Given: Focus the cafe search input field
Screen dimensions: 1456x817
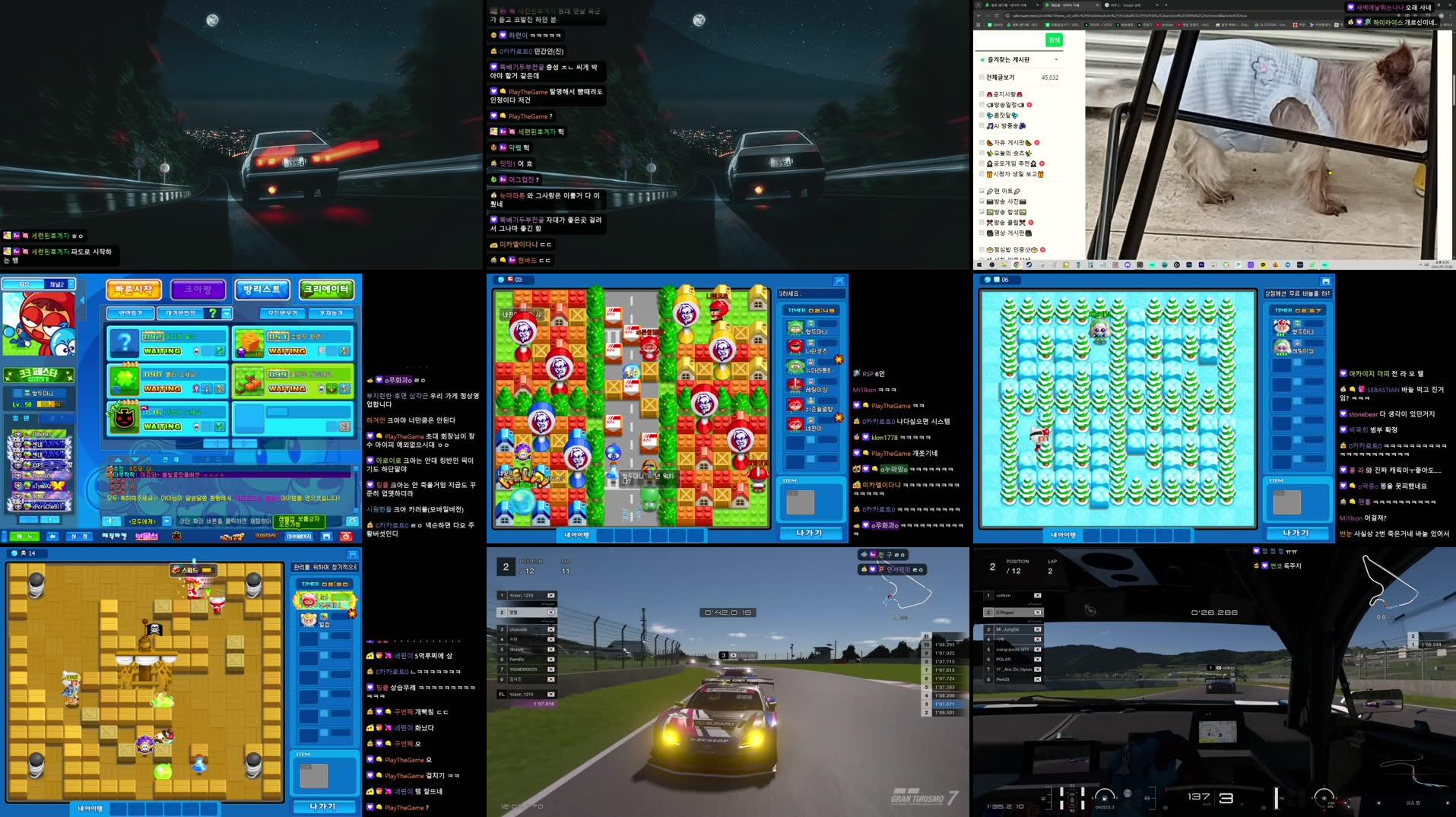Looking at the screenshot, I should pyautogui.click(x=1010, y=40).
